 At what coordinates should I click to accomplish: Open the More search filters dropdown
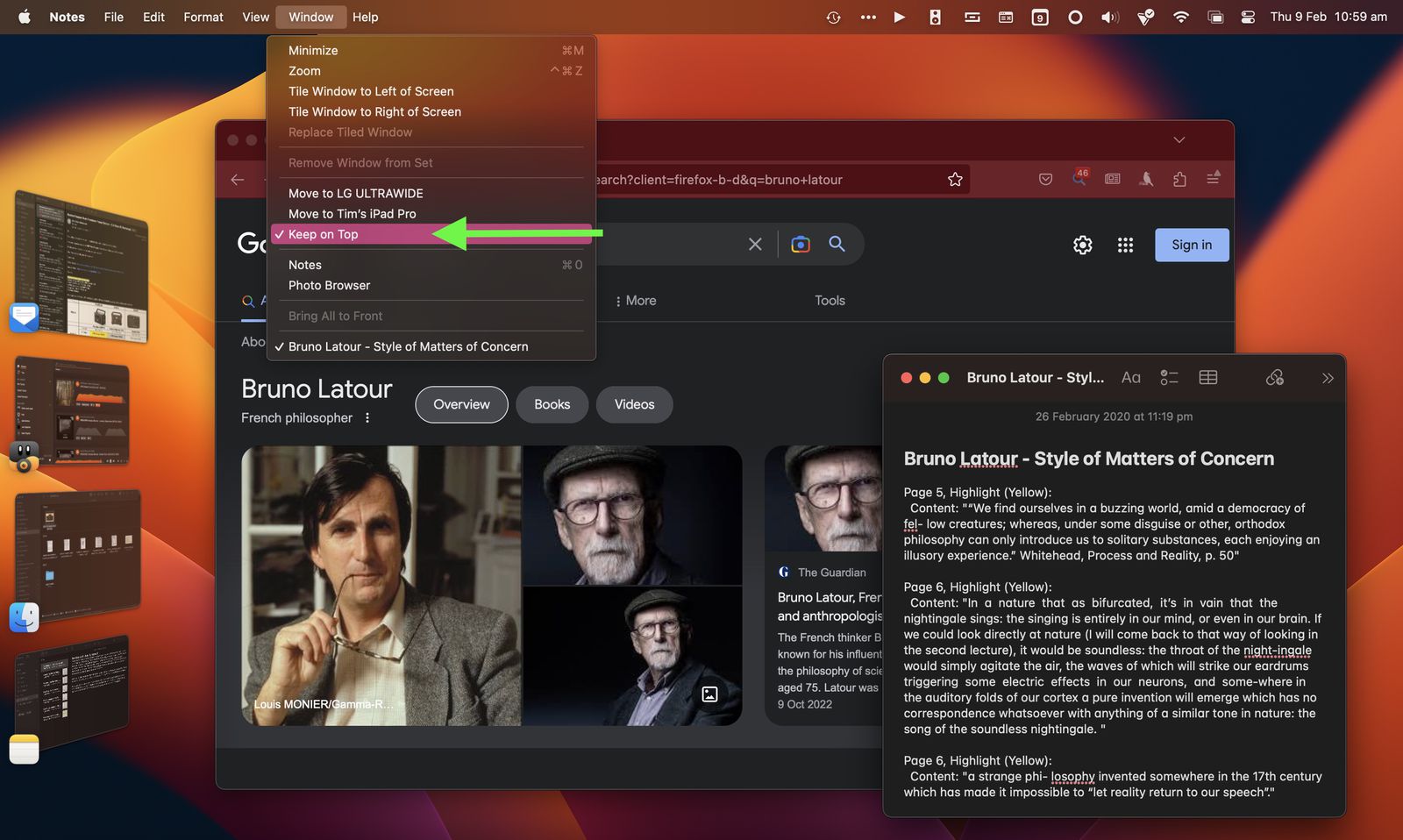(x=636, y=301)
